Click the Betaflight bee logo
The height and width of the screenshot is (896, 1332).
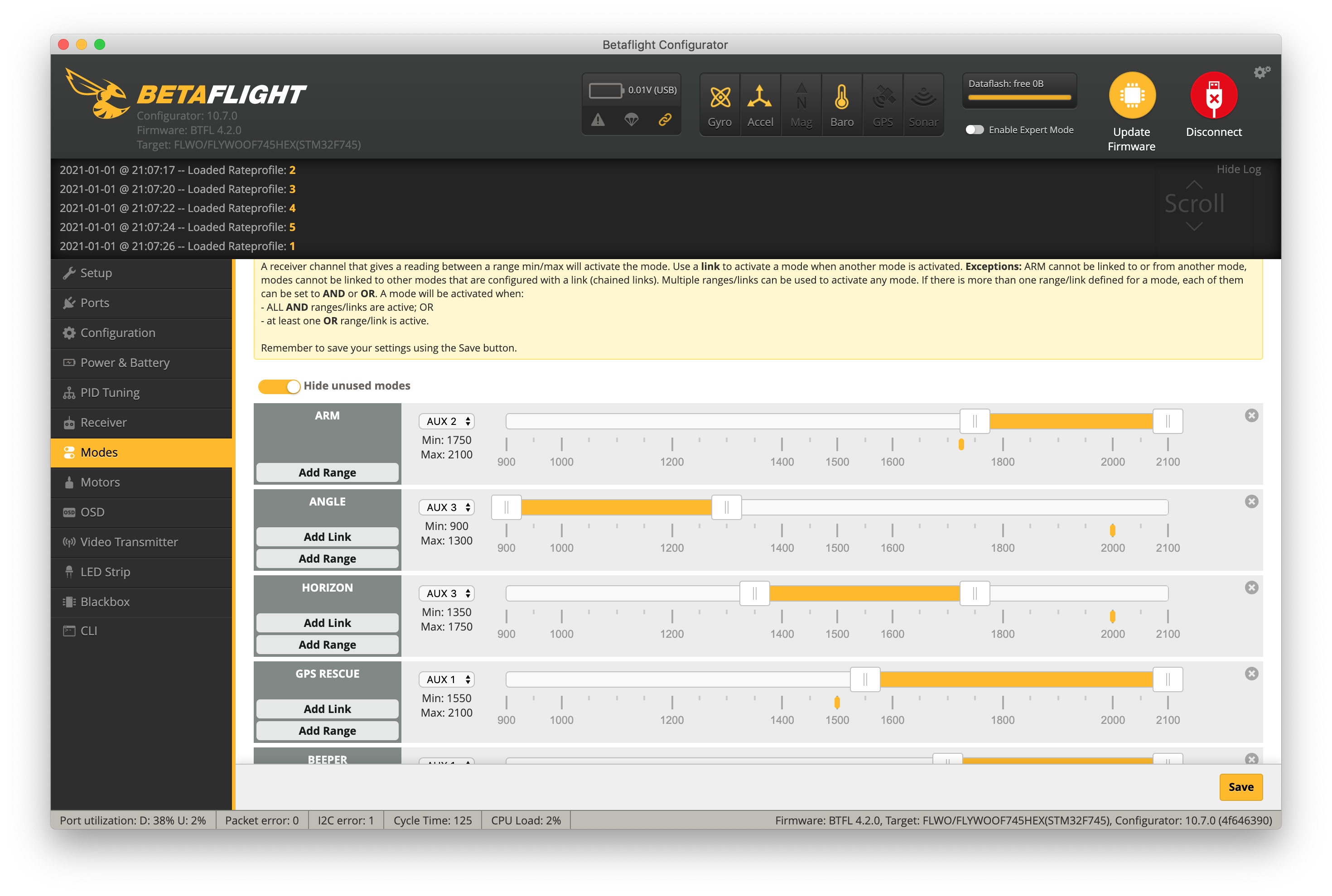click(x=97, y=94)
